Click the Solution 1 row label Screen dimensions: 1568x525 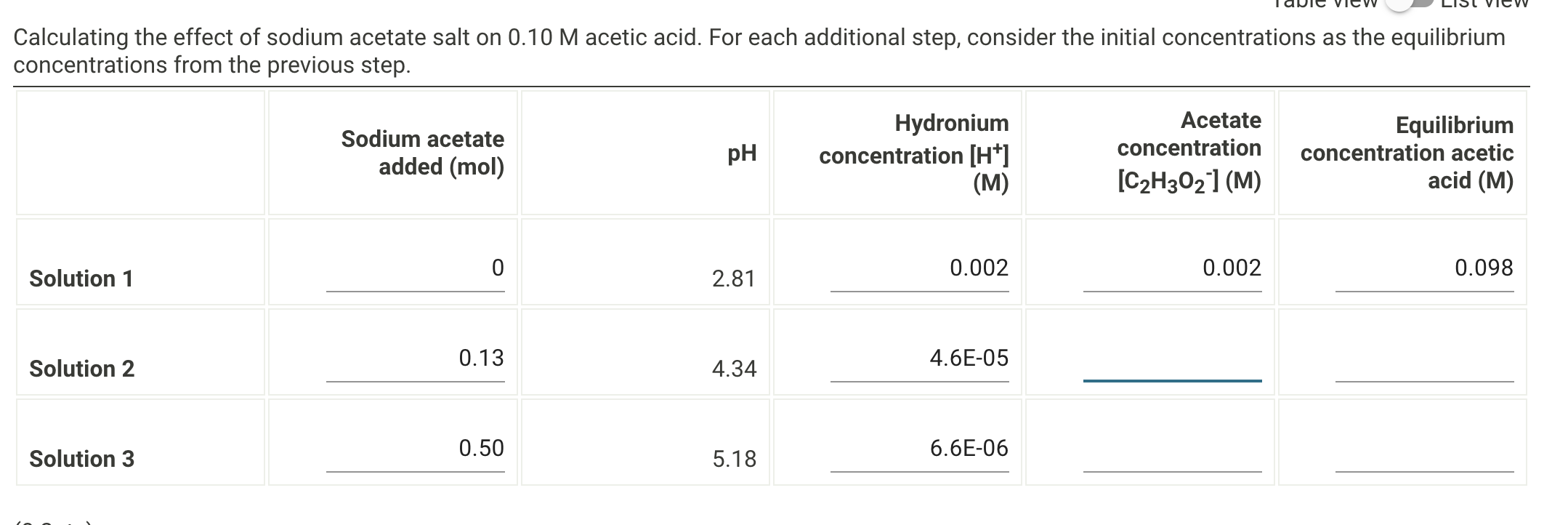[x=81, y=278]
